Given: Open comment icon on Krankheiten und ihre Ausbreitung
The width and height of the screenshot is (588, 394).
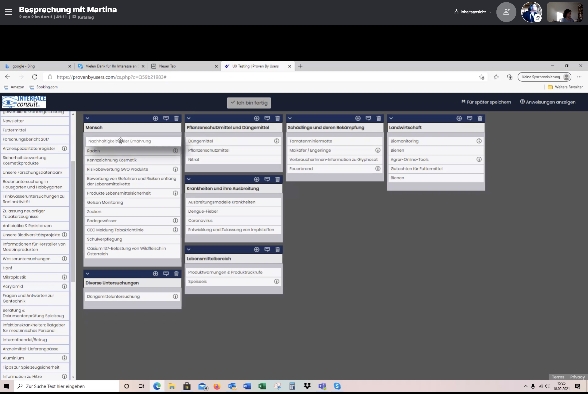Looking at the screenshot, I should click(x=267, y=179).
